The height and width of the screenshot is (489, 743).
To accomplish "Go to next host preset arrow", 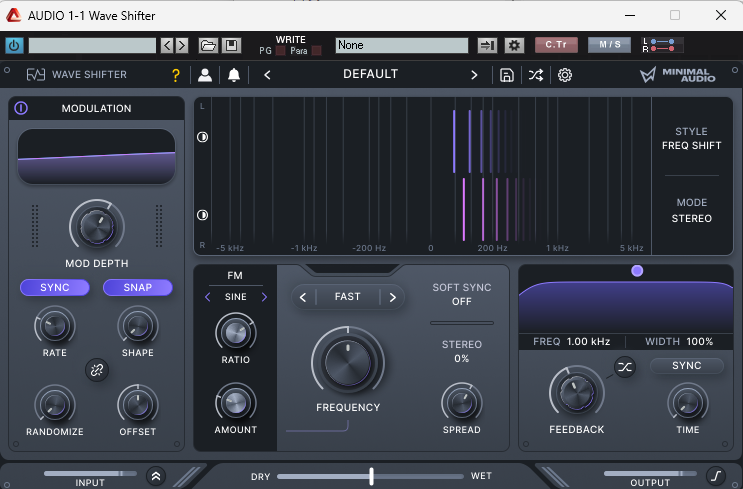I will [x=182, y=45].
